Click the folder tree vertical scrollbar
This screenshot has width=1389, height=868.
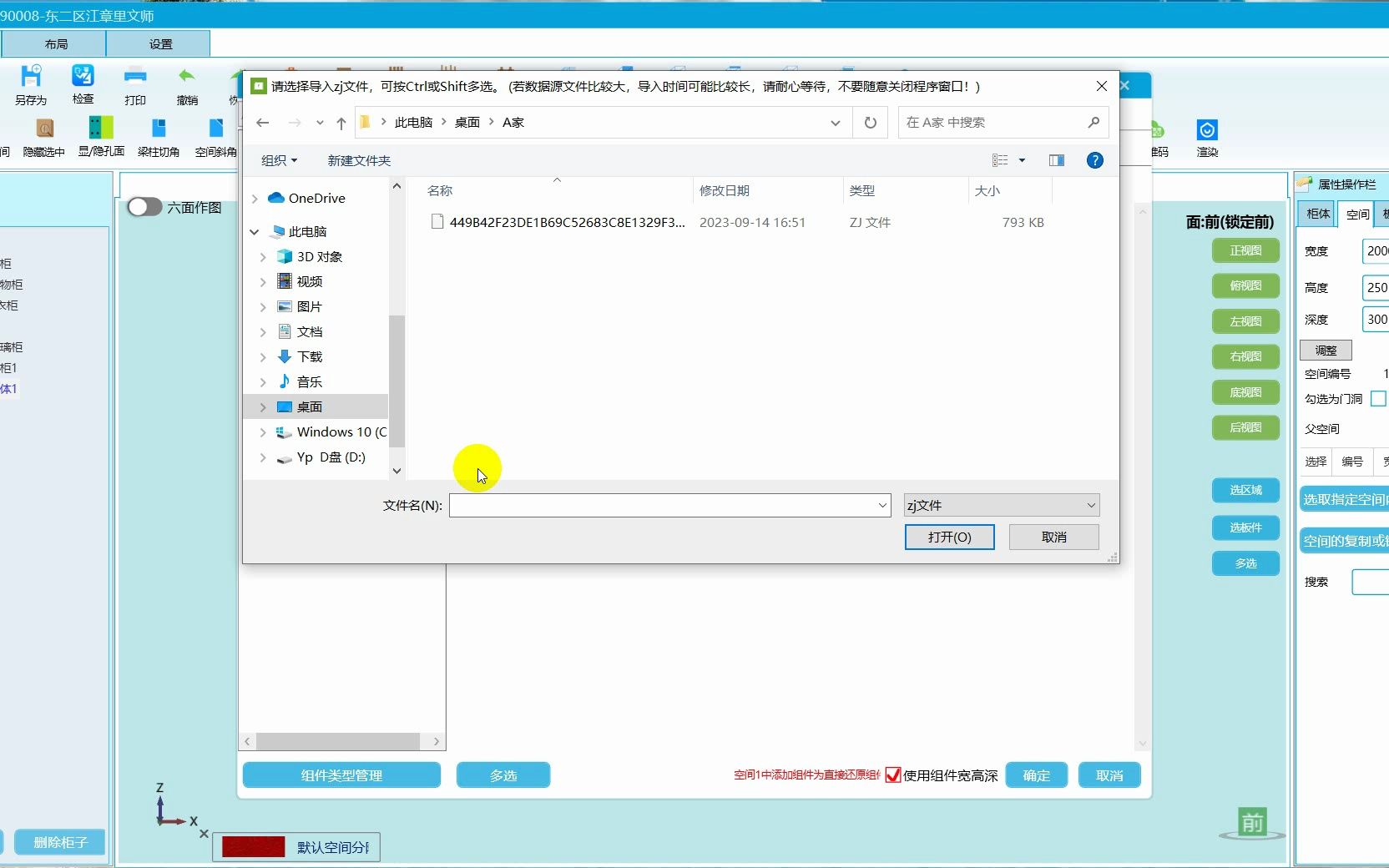[396, 380]
